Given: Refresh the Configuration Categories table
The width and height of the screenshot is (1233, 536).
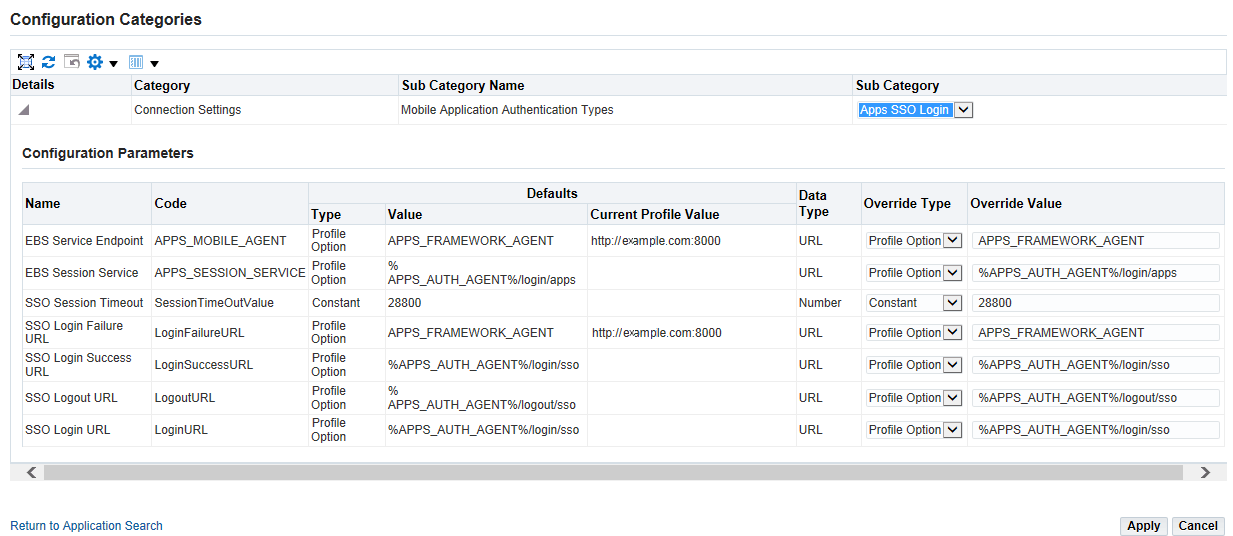Looking at the screenshot, I should tap(48, 62).
